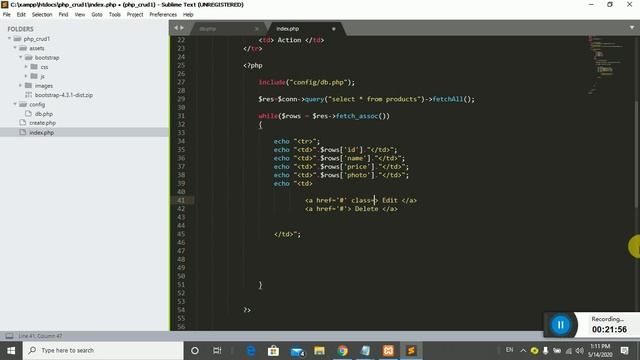Expand the css folder
The width and height of the screenshot is (640, 360).
(x=26, y=67)
